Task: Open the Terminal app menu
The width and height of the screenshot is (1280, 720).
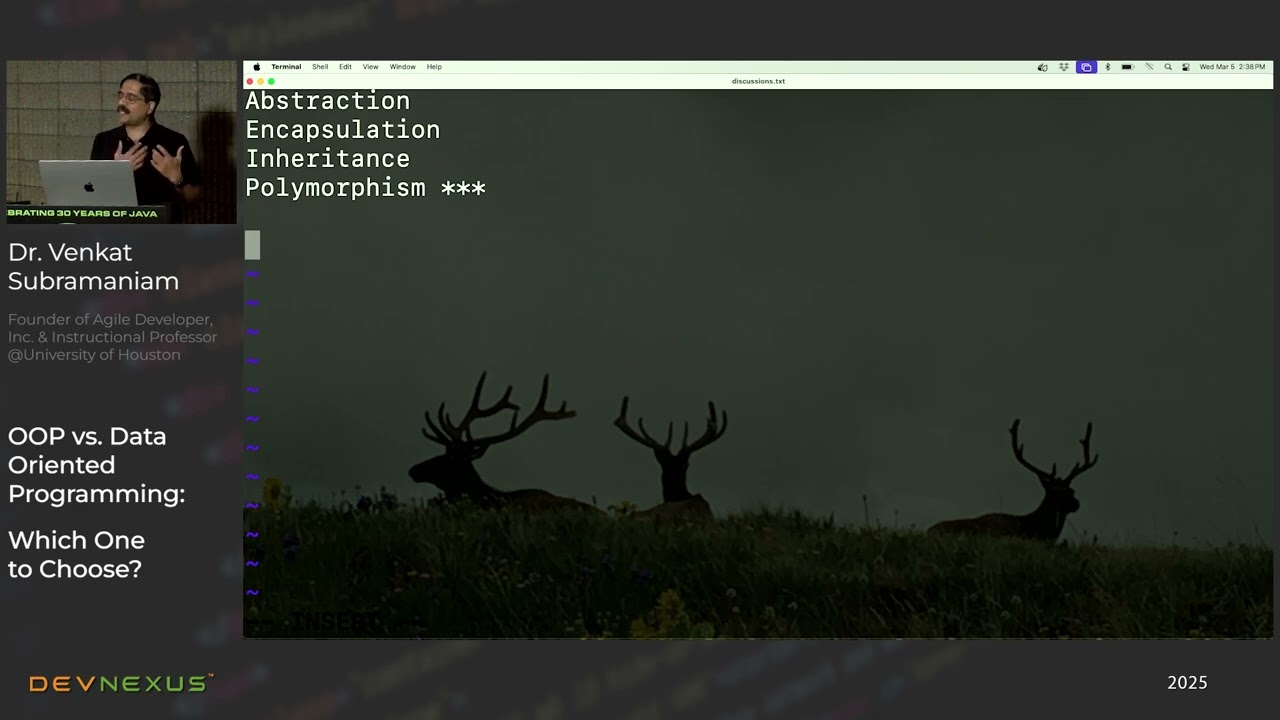Action: pyautogui.click(x=286, y=67)
